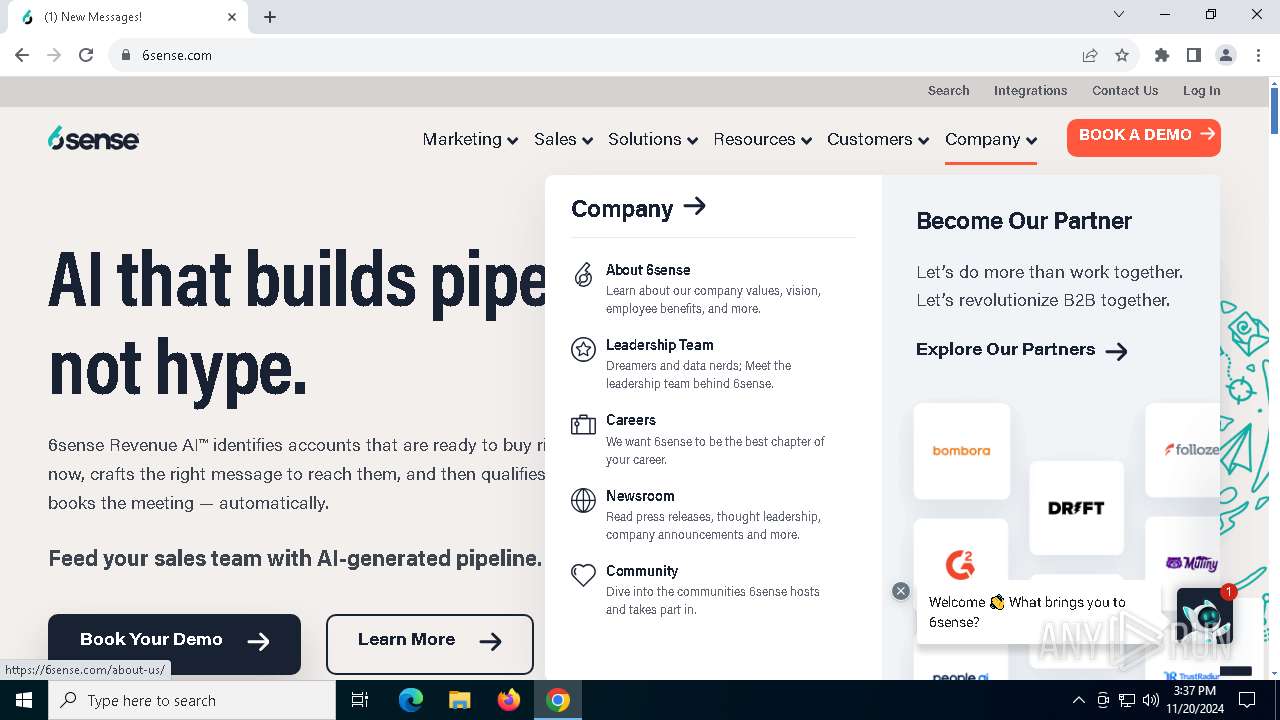1280x720 pixels.
Task: Open Contact Us in top bar
Action: (x=1125, y=90)
